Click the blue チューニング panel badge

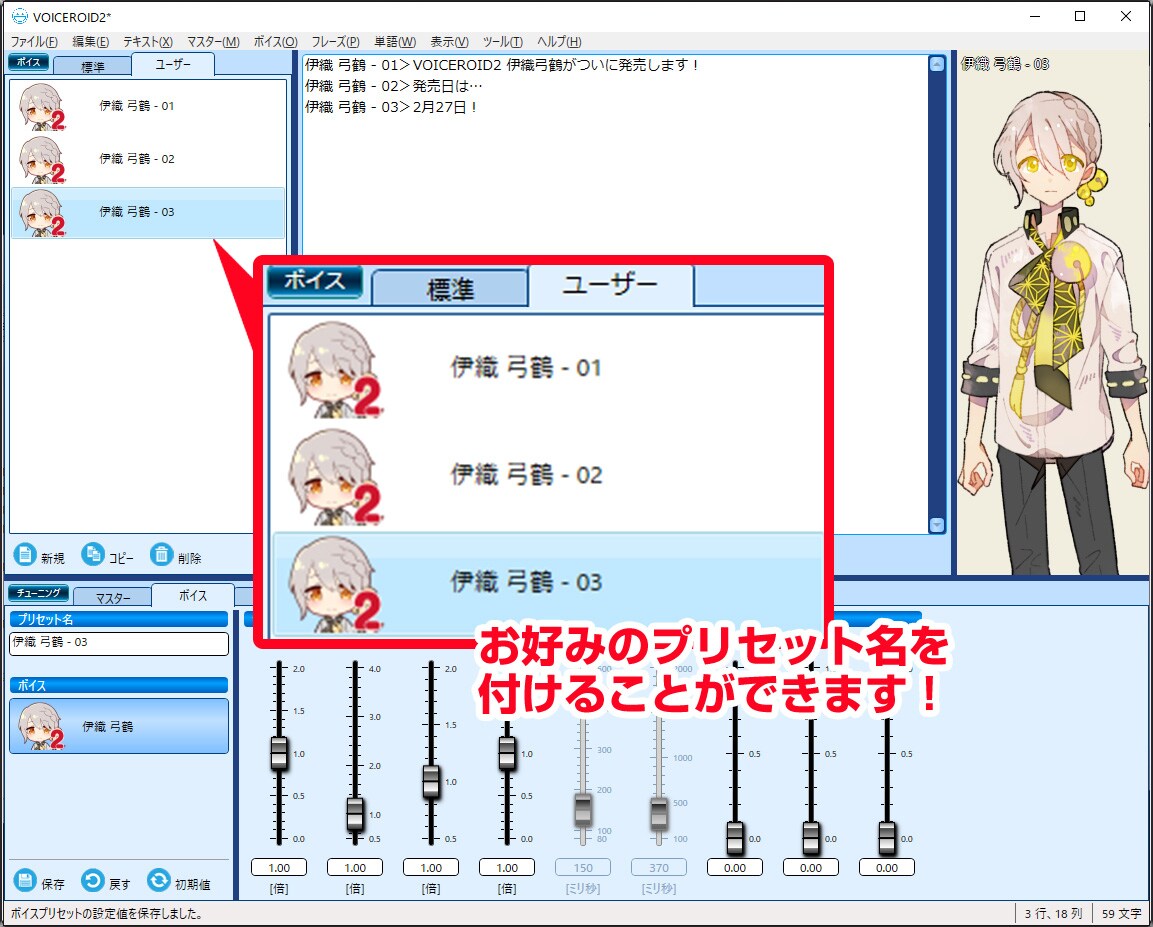[38, 593]
